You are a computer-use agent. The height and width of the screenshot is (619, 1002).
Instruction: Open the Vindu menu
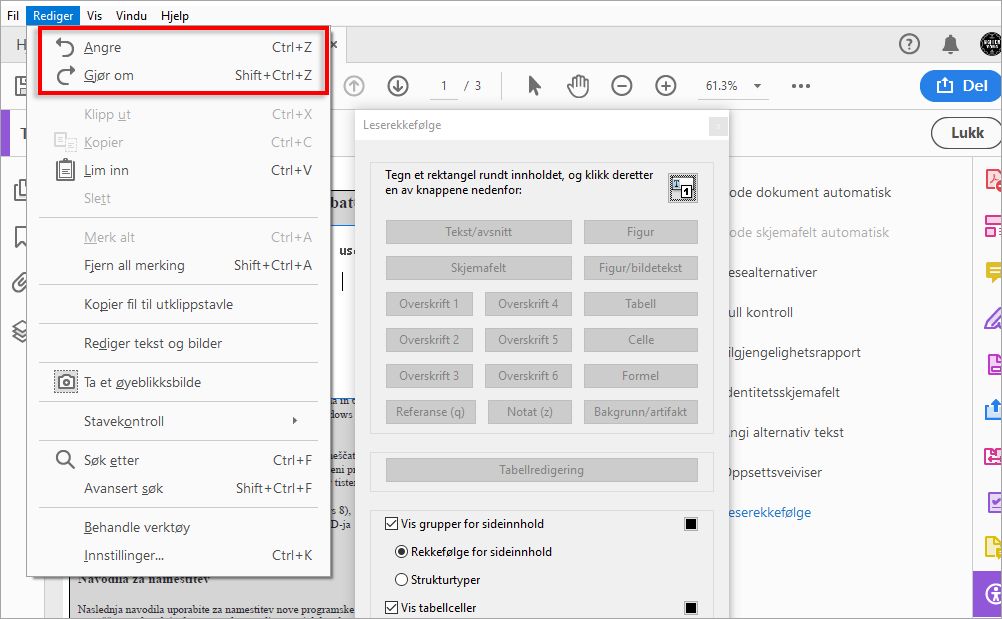[131, 15]
